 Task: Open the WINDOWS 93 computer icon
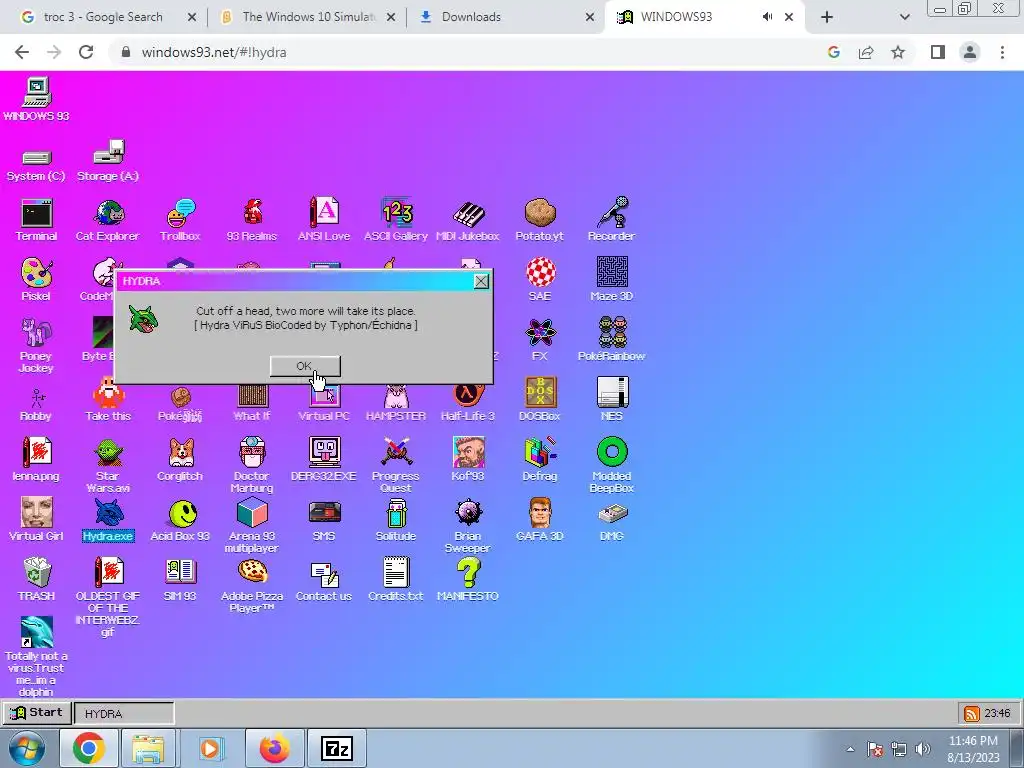[x=36, y=99]
